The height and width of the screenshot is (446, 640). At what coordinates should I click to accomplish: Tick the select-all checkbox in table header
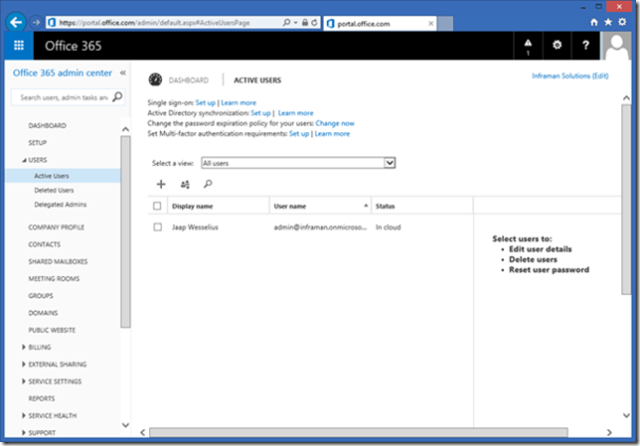tap(157, 206)
